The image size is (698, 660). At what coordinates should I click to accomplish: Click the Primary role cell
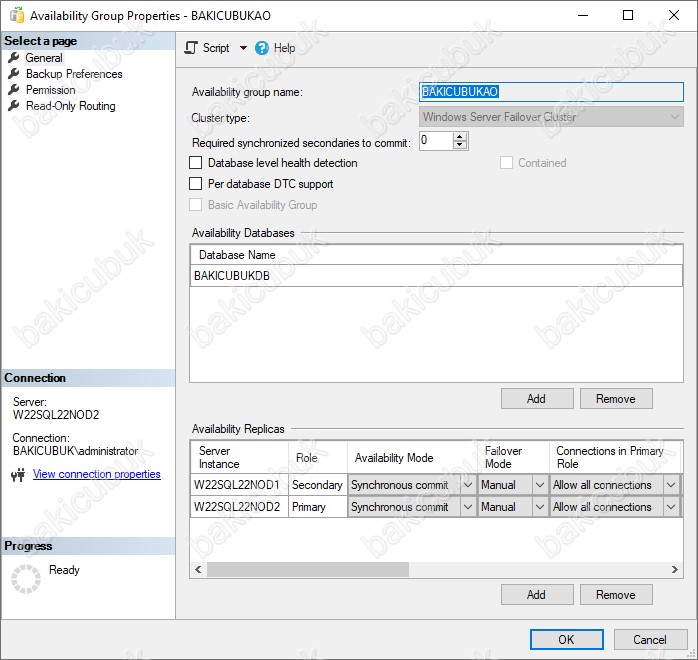coord(318,507)
